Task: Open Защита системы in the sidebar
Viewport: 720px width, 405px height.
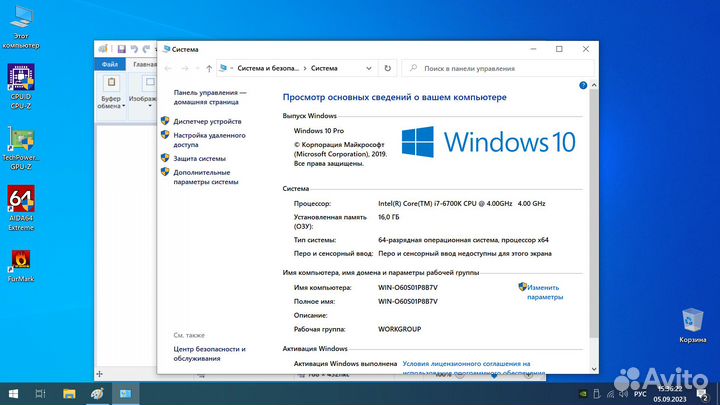Action: click(x=199, y=158)
